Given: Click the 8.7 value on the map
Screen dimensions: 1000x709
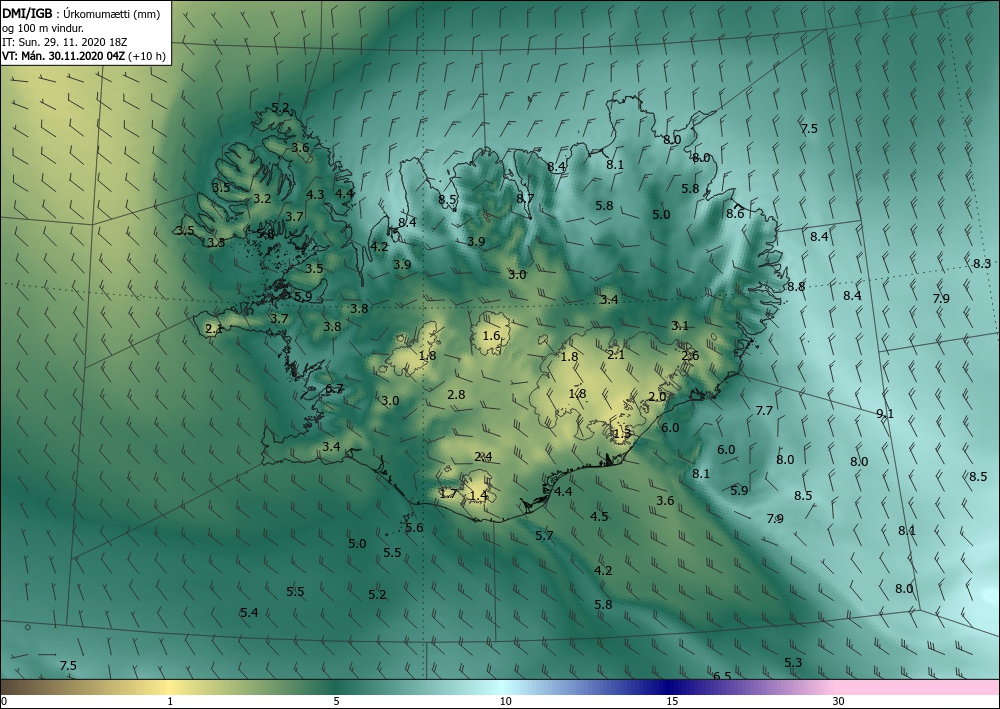Looking at the screenshot, I should point(525,198).
